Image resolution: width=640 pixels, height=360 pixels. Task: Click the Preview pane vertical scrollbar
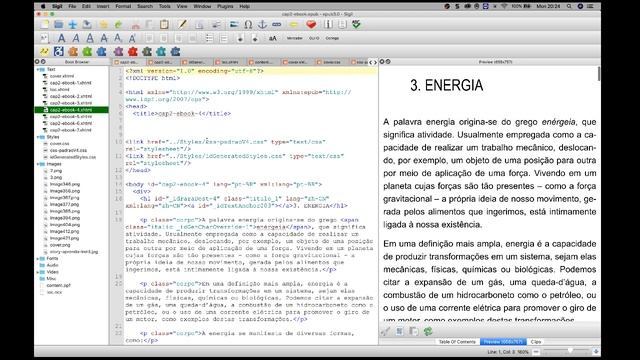pos(598,73)
